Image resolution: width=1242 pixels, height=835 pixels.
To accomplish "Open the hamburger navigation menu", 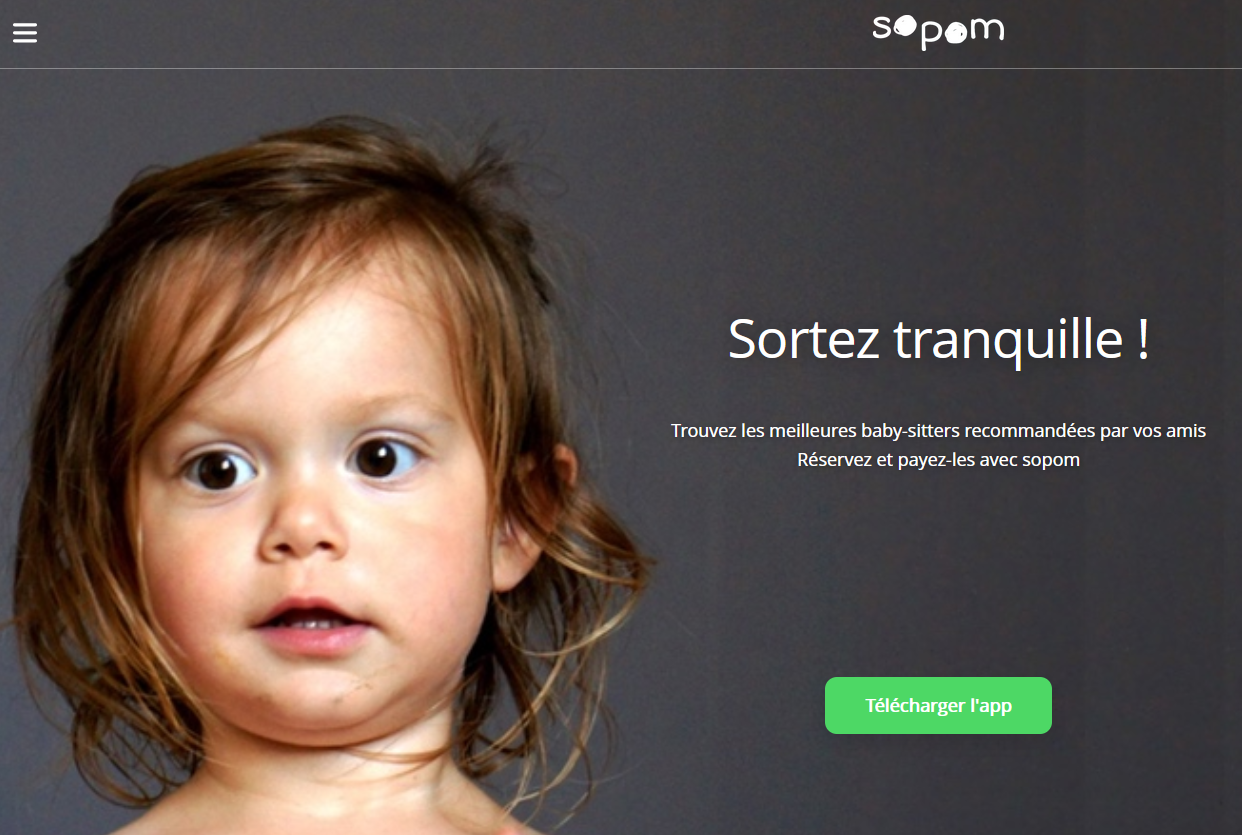I will tap(25, 33).
